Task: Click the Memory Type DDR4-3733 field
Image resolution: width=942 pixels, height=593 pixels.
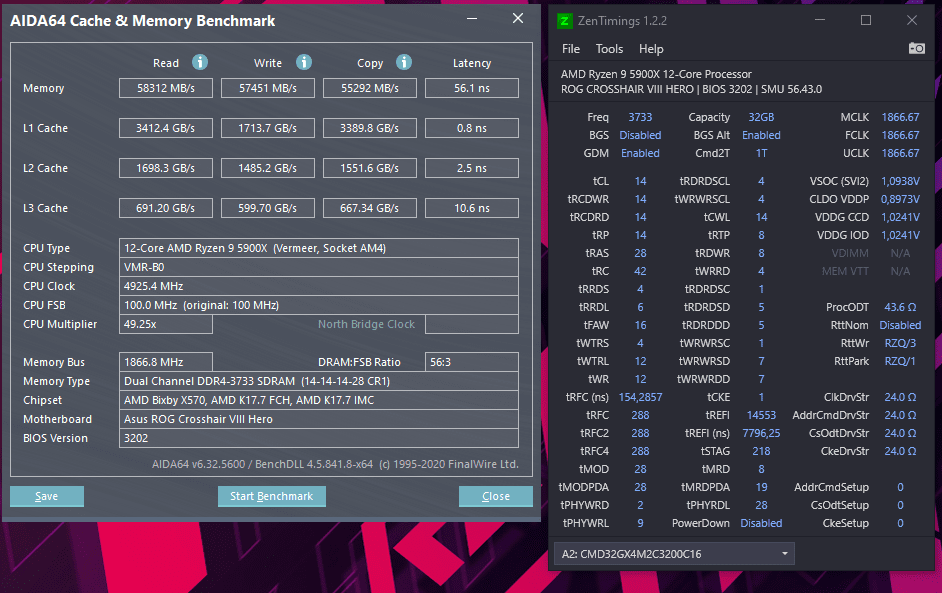Action: tap(319, 381)
